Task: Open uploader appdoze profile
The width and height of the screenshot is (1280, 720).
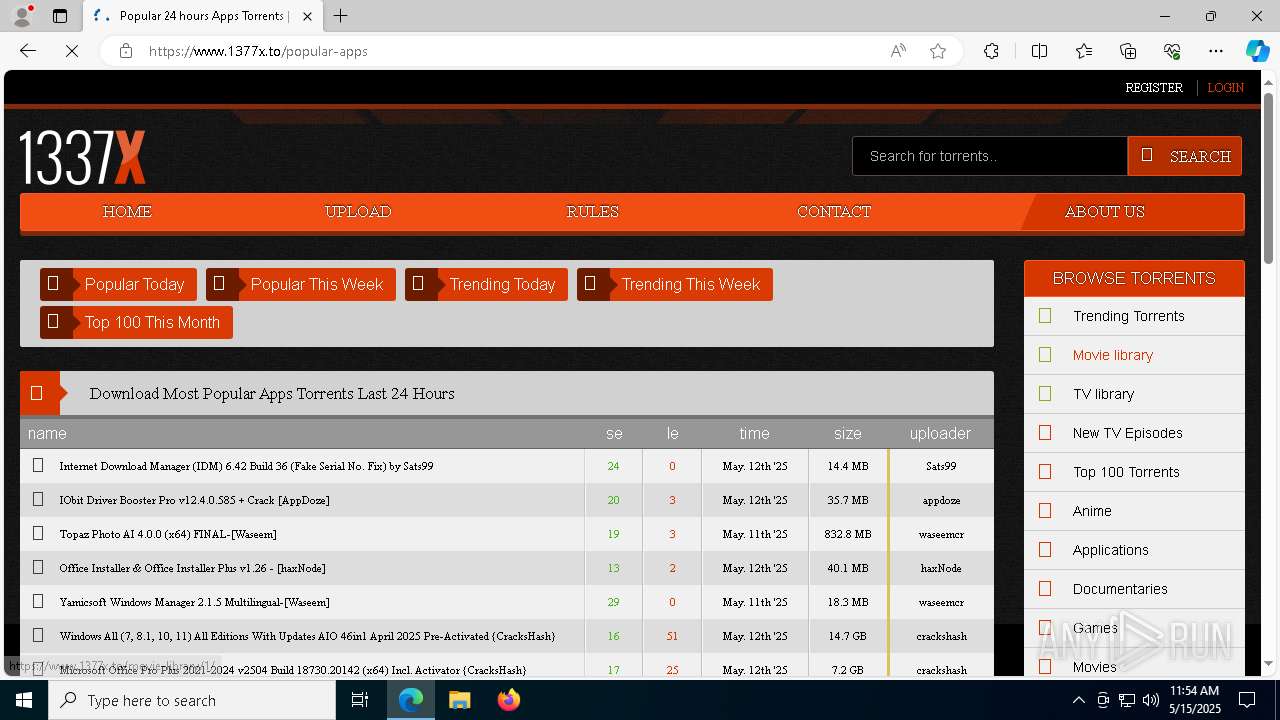Action: click(x=941, y=500)
